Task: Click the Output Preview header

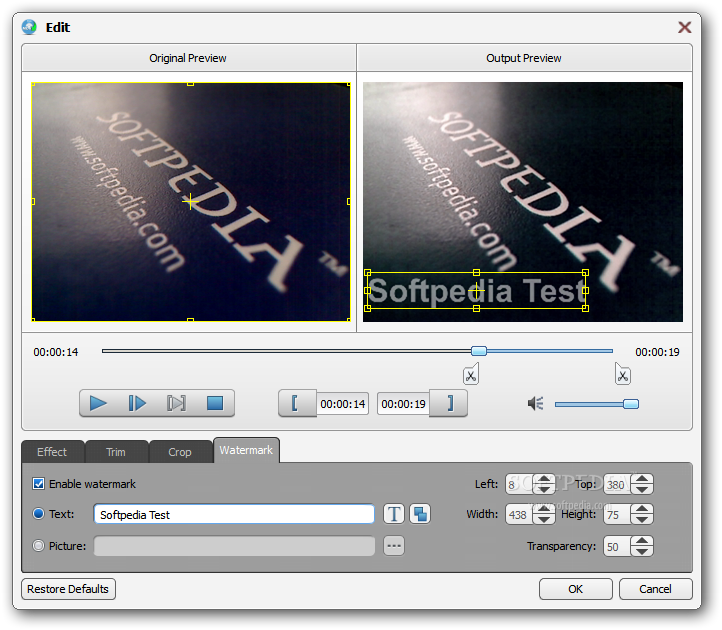Action: click(x=524, y=58)
